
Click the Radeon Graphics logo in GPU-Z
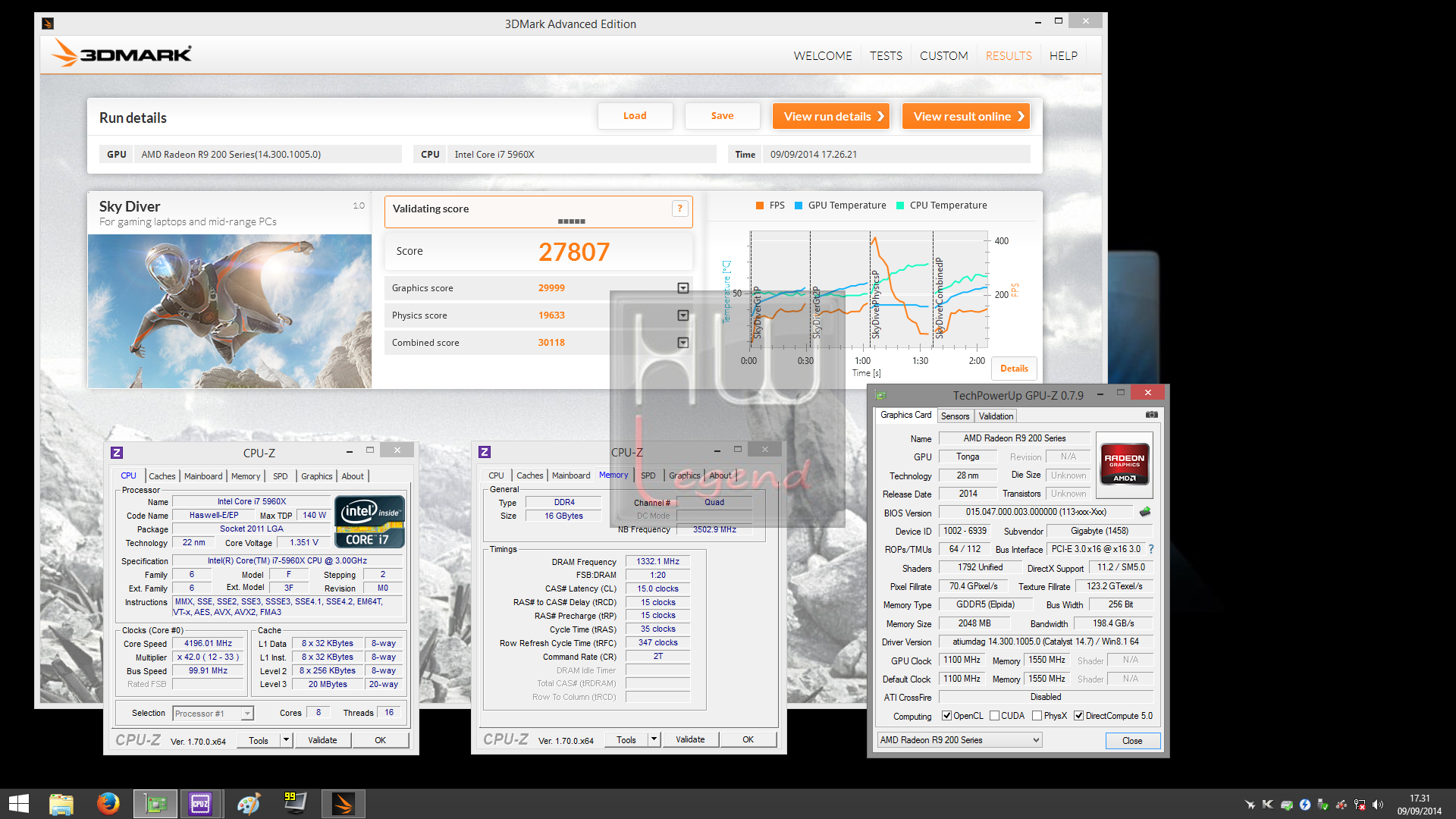coord(1125,463)
